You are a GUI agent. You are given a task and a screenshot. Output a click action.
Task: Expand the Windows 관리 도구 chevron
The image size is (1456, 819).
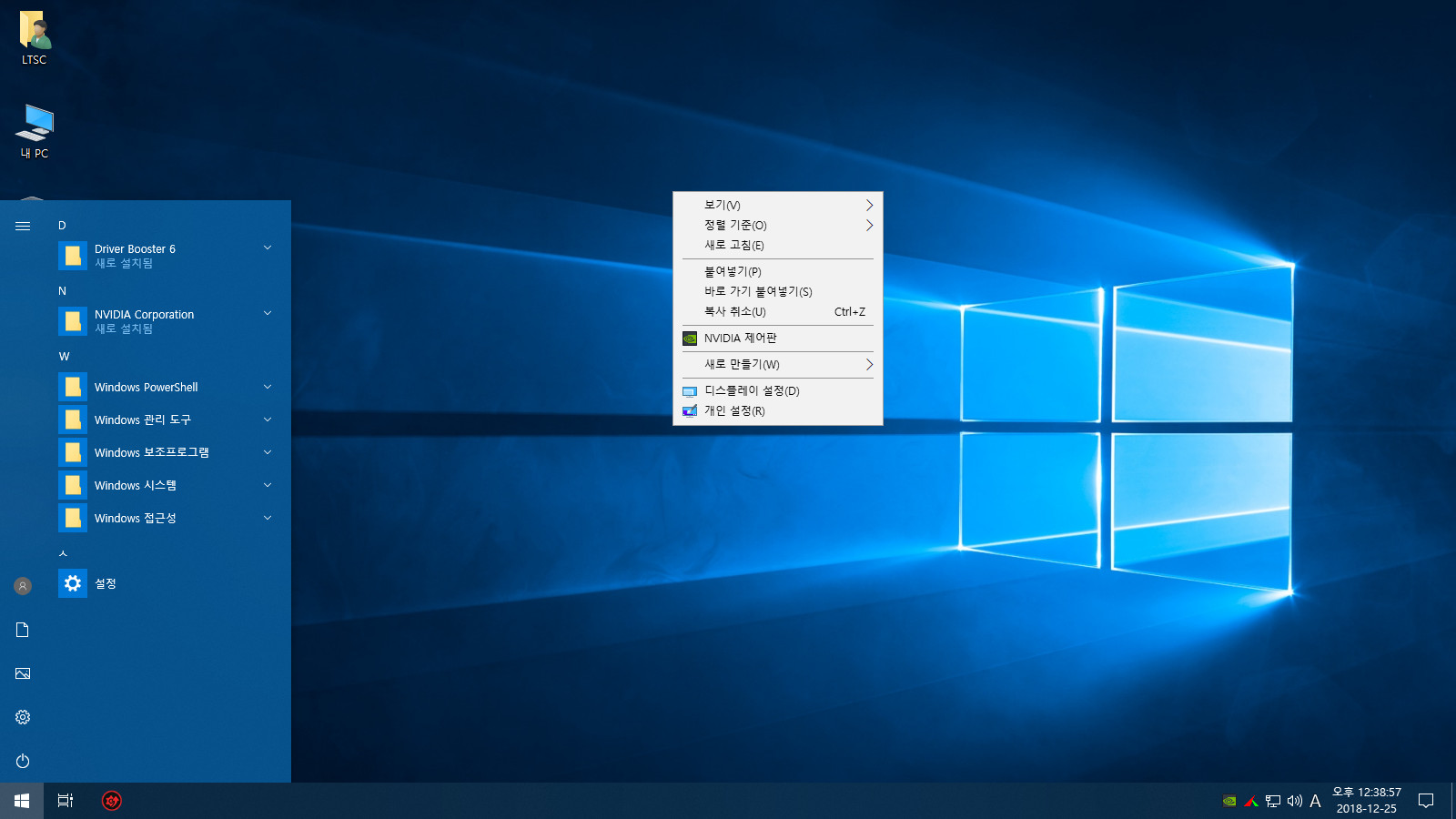tap(268, 420)
